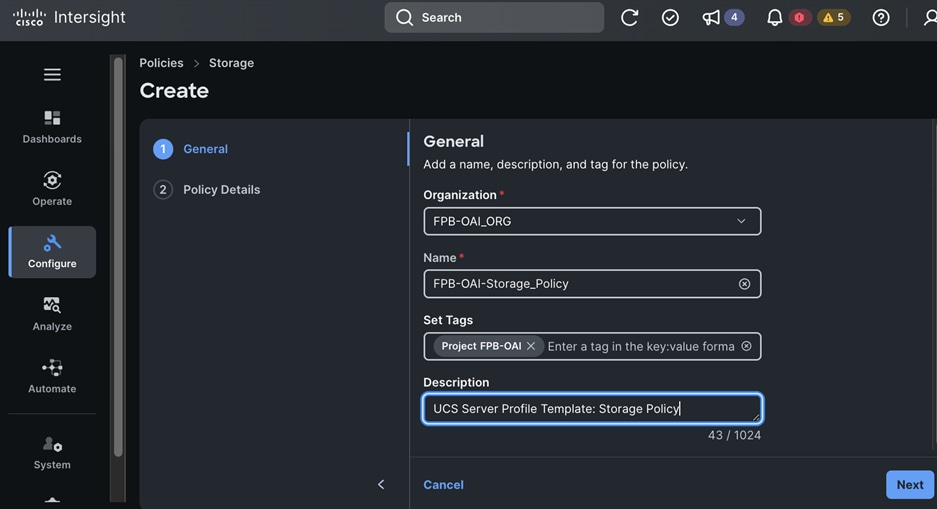Clear all tags with the X icon
This screenshot has height=509, width=937.
pyautogui.click(x=746, y=347)
